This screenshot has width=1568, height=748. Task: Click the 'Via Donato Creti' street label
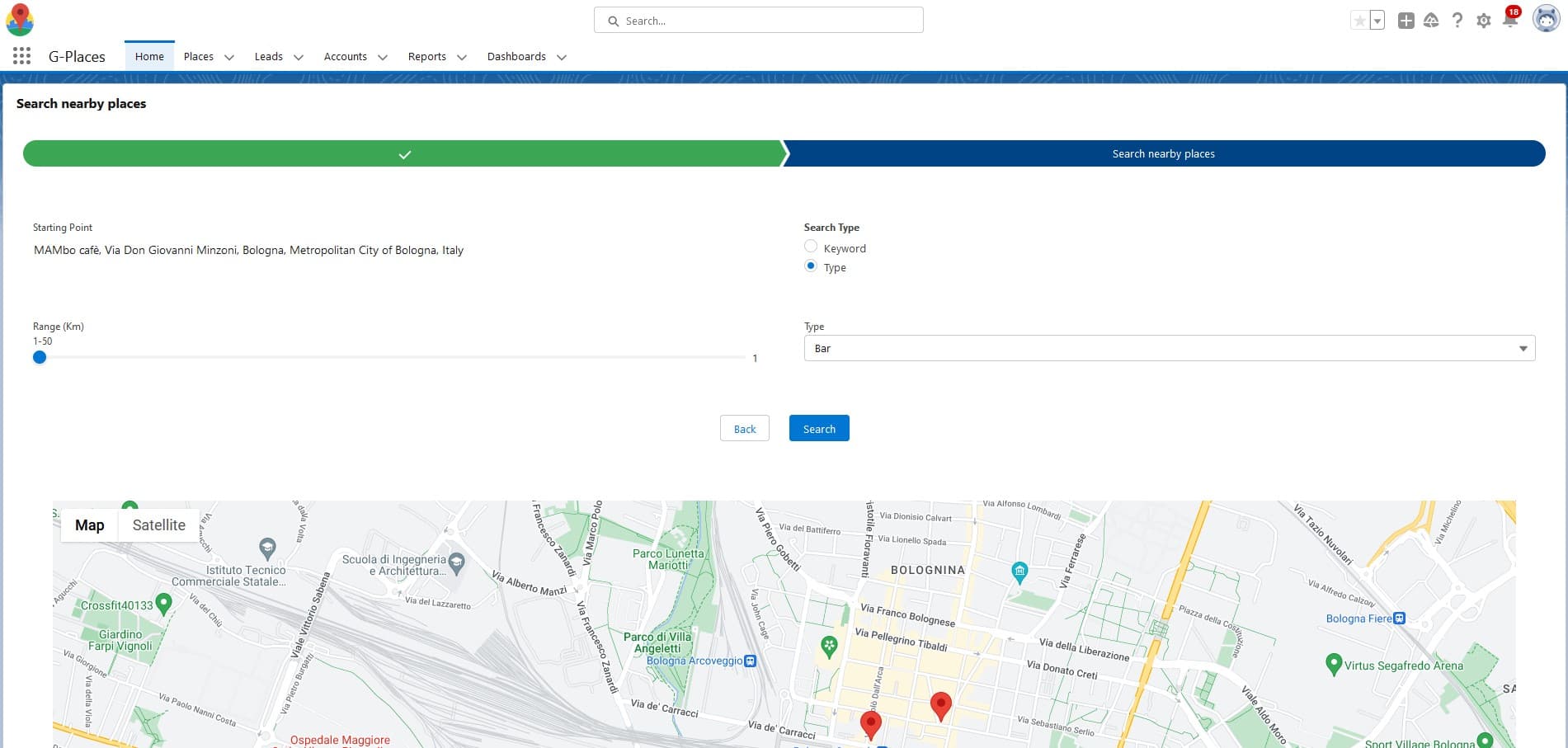(1062, 669)
